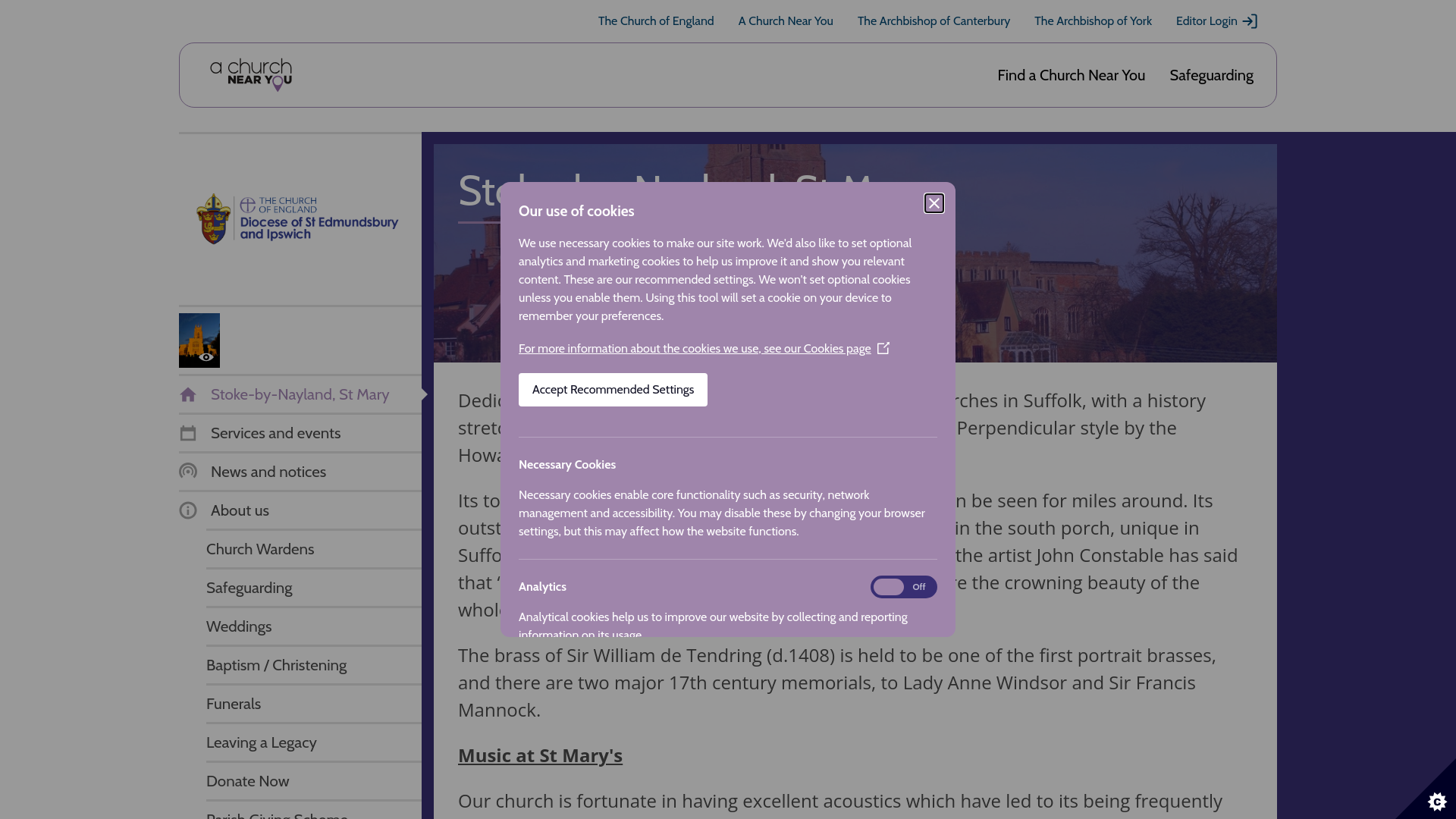
Task: Click broadcast icon for News and notices
Action: point(188,472)
